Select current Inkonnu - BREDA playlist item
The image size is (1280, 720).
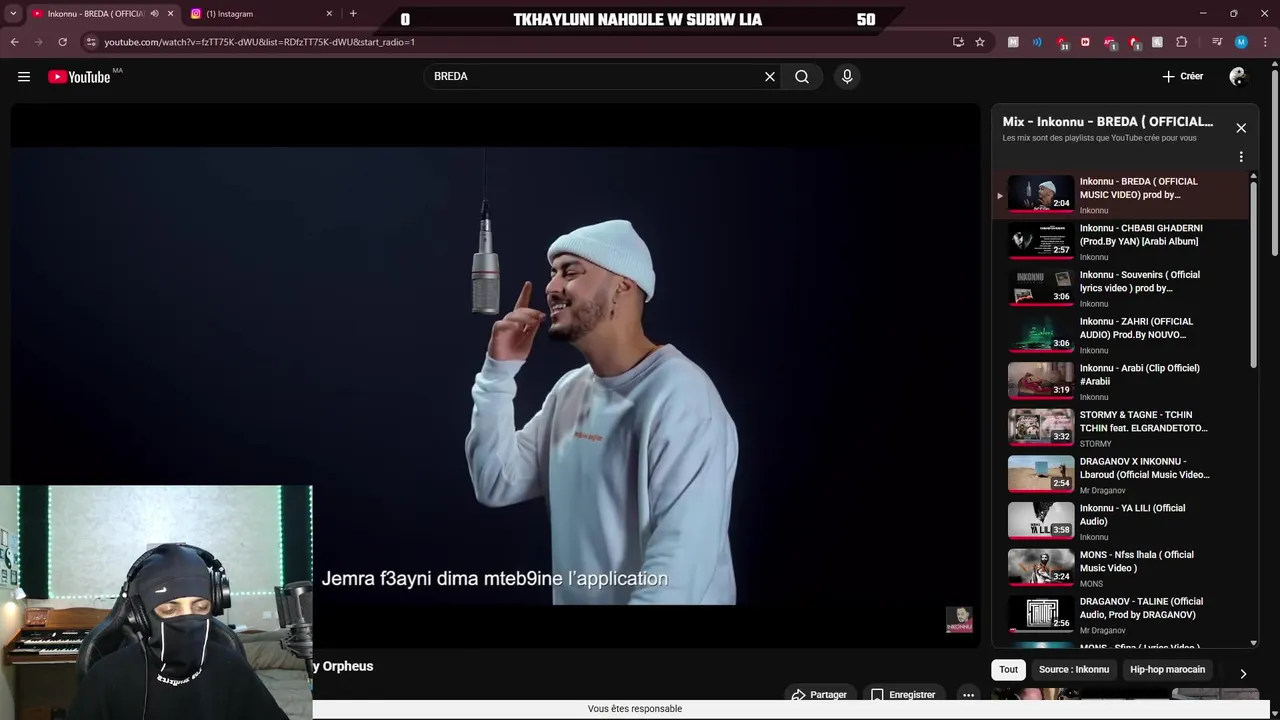tap(1121, 195)
